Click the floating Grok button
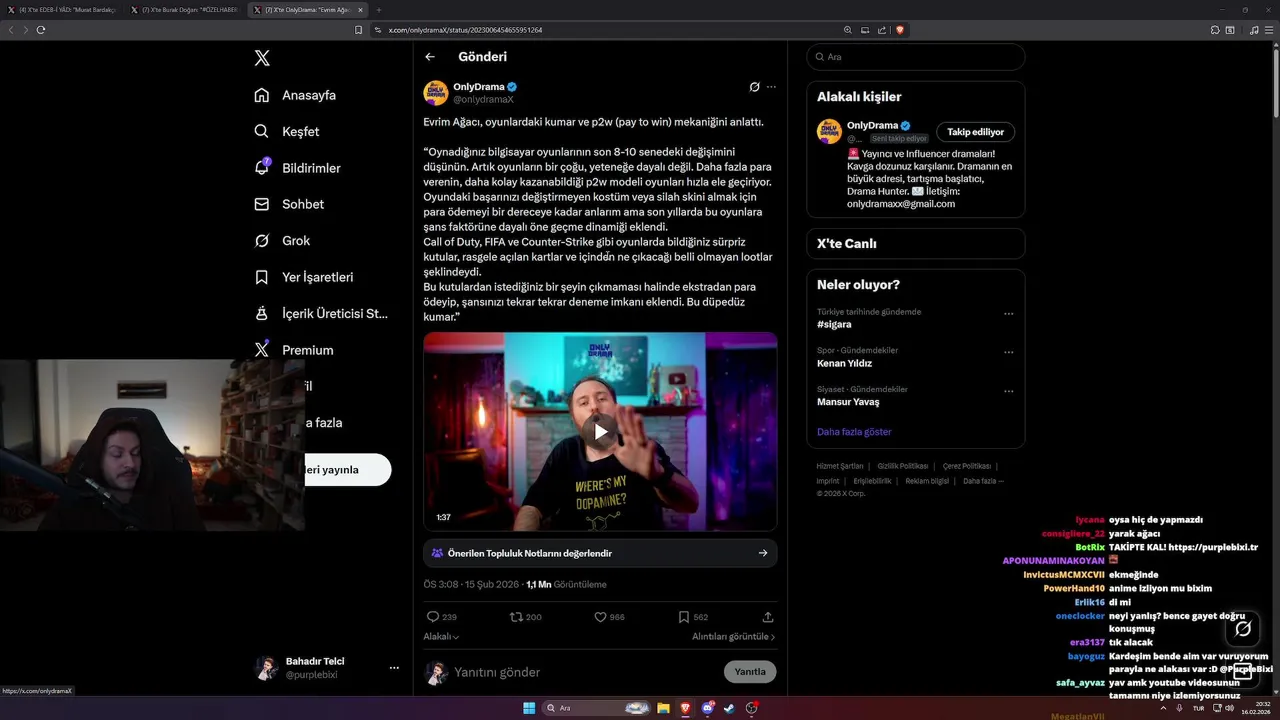Viewport: 1280px width, 720px height. [x=1243, y=629]
